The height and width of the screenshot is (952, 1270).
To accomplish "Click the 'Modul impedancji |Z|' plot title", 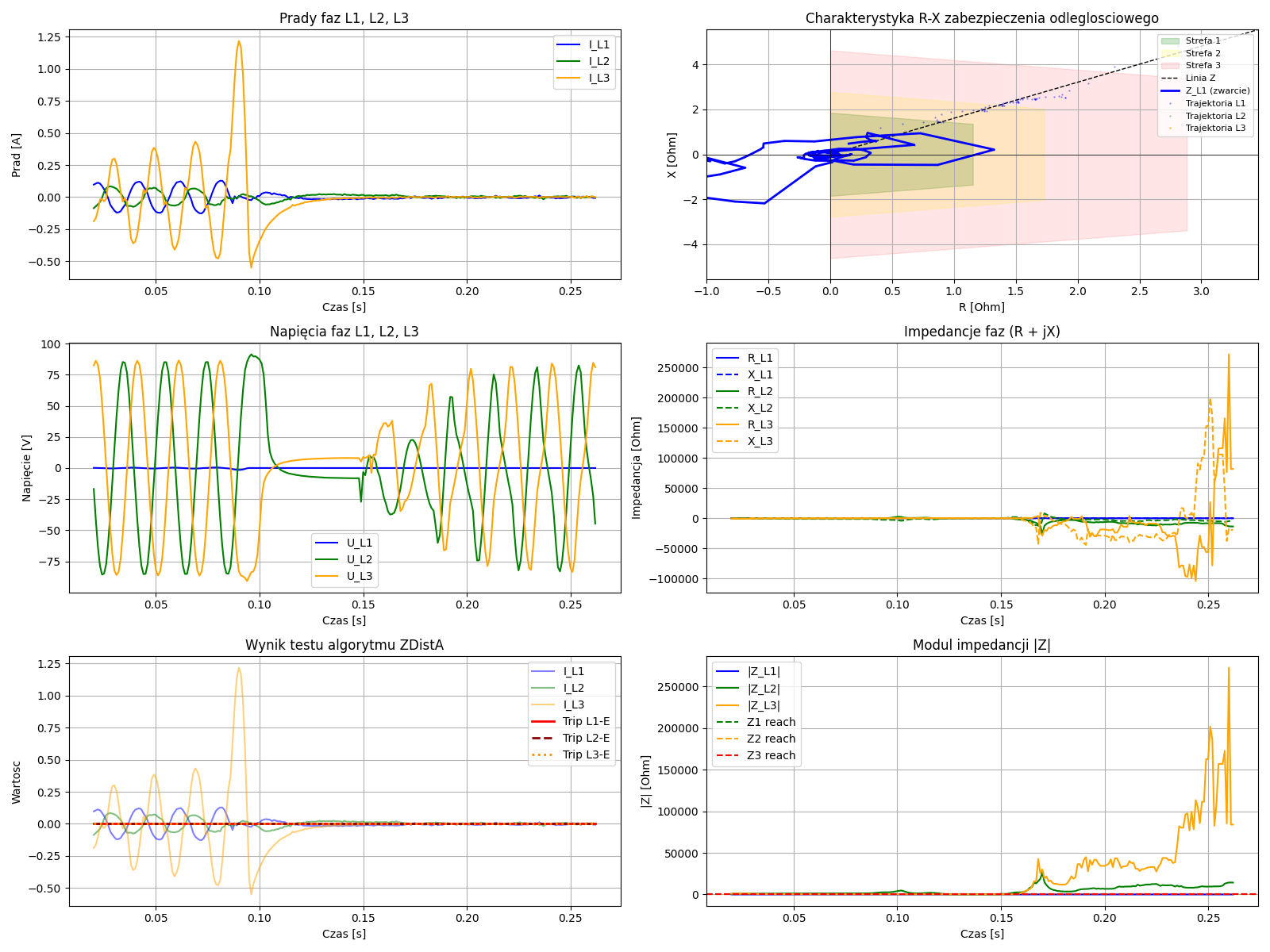I will [982, 645].
